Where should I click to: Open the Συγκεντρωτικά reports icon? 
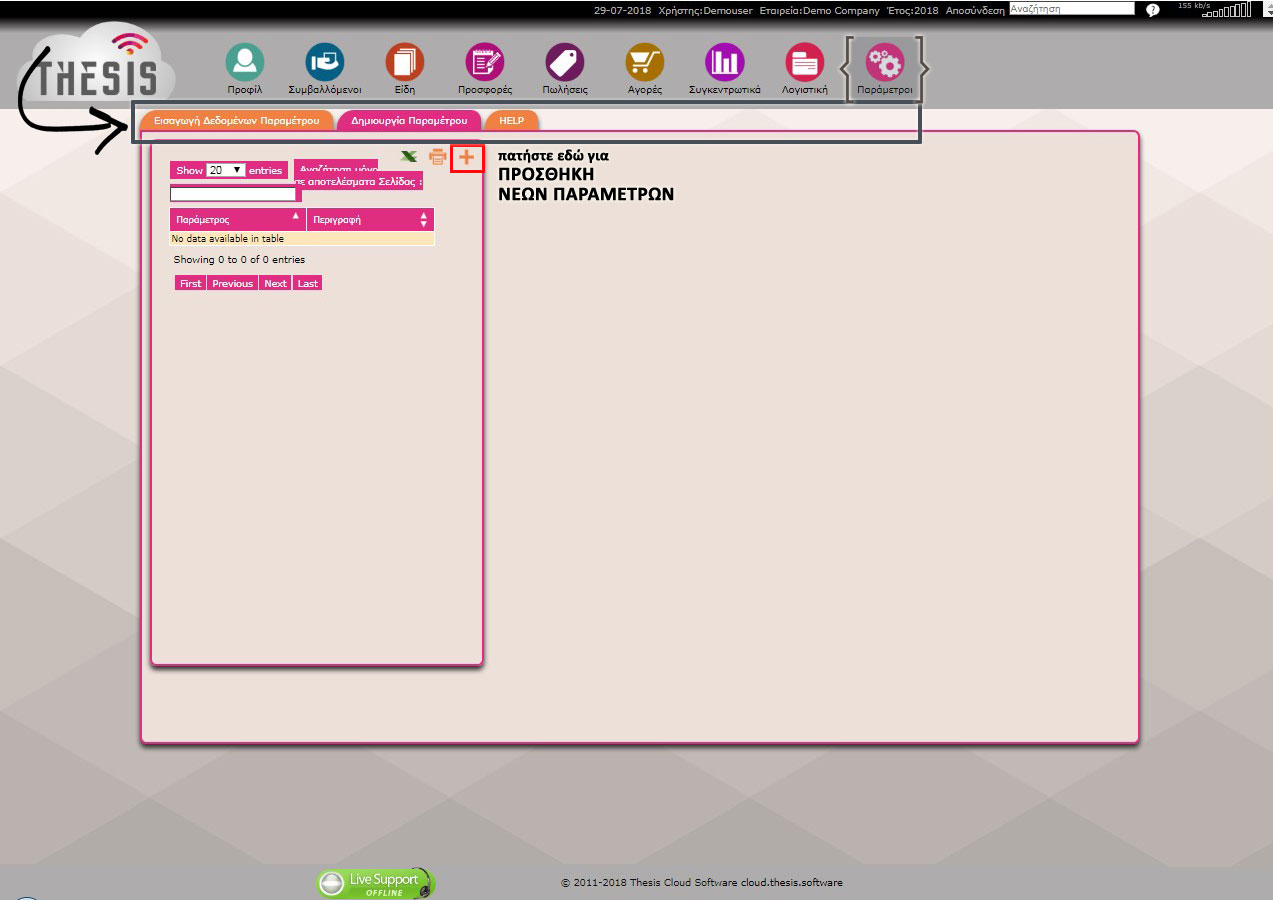[x=725, y=63]
